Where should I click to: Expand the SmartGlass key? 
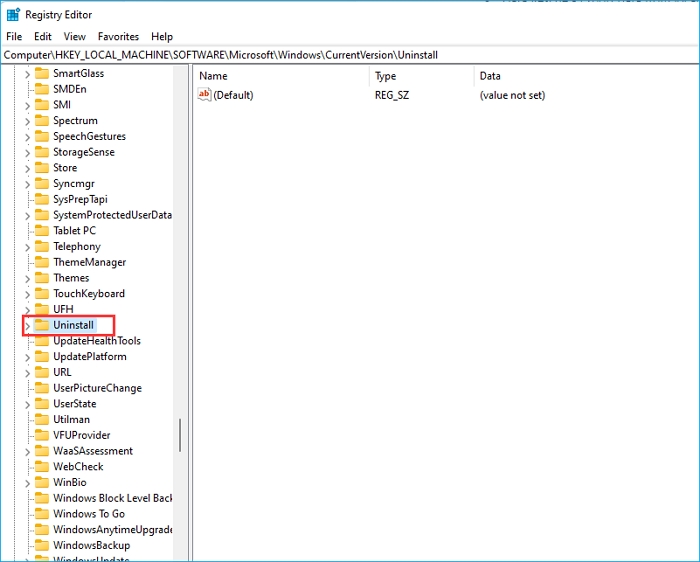tap(27, 74)
